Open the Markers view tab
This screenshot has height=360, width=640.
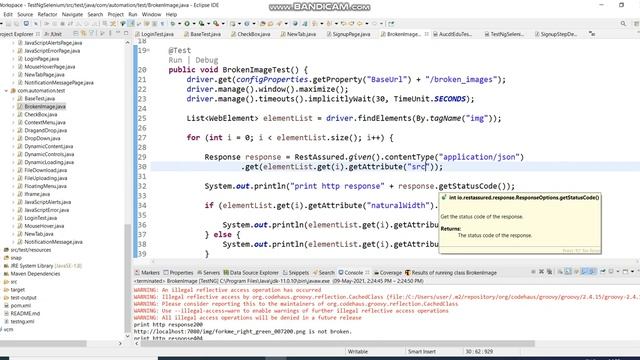point(147,273)
